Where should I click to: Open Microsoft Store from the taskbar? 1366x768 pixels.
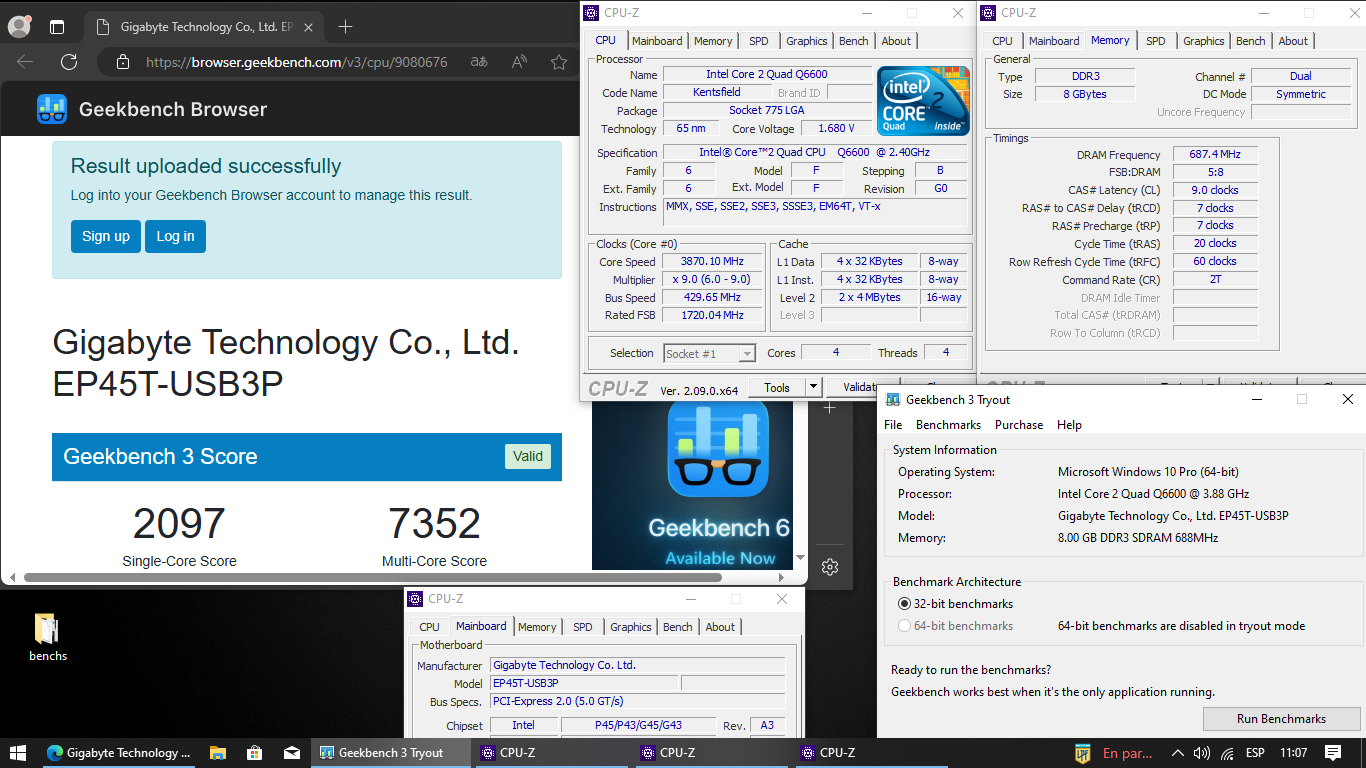pos(254,753)
